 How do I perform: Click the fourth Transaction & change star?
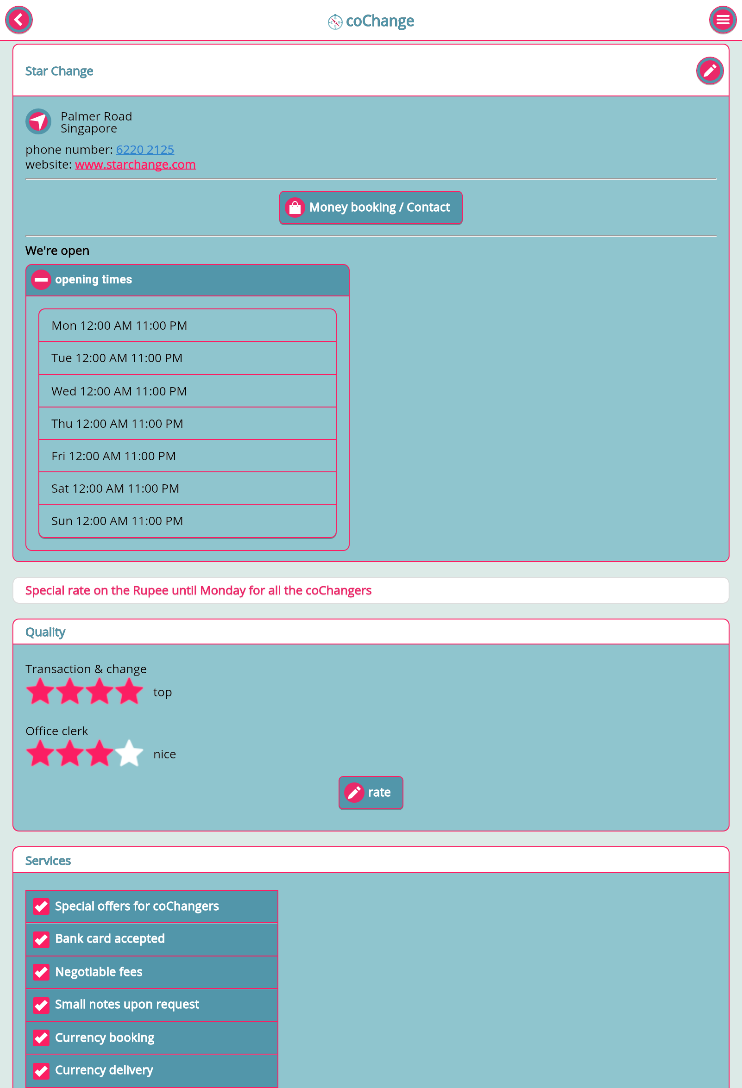click(130, 692)
